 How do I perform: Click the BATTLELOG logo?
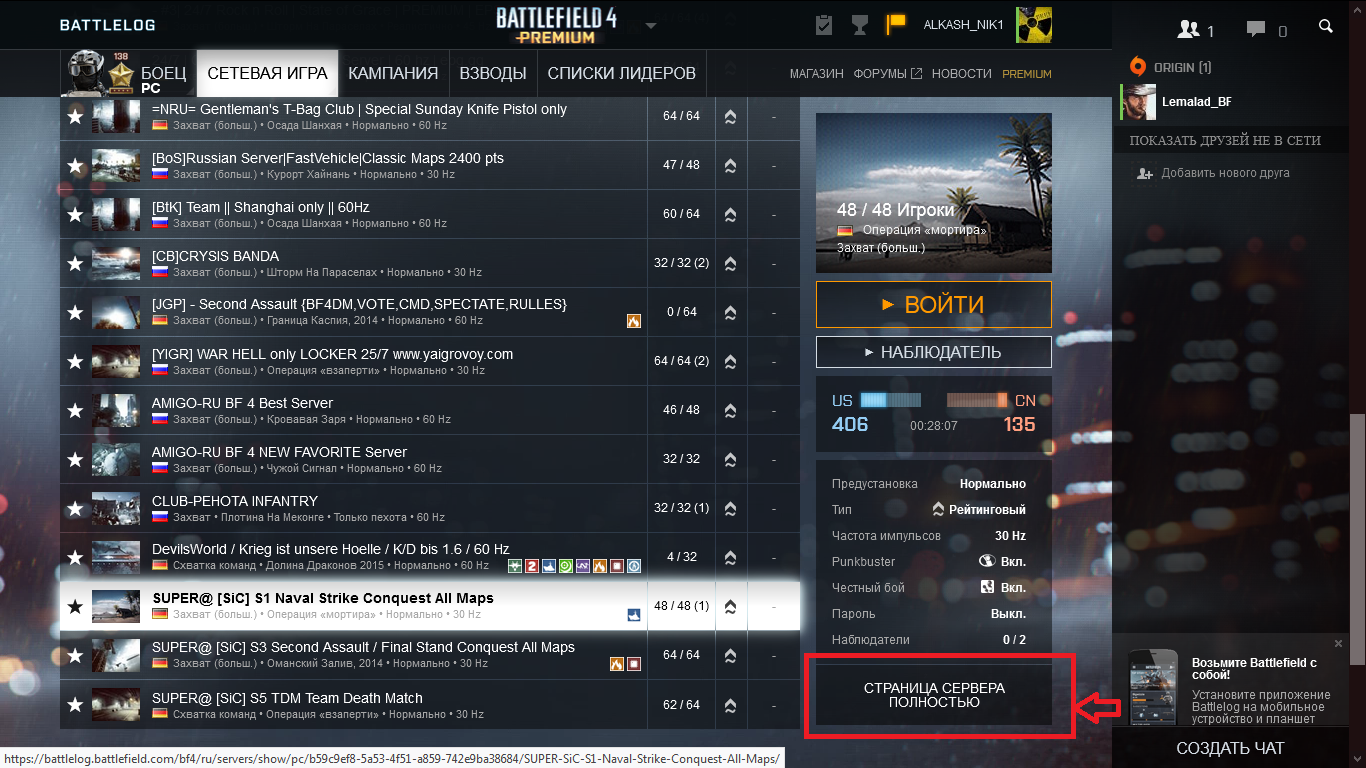pos(107,25)
